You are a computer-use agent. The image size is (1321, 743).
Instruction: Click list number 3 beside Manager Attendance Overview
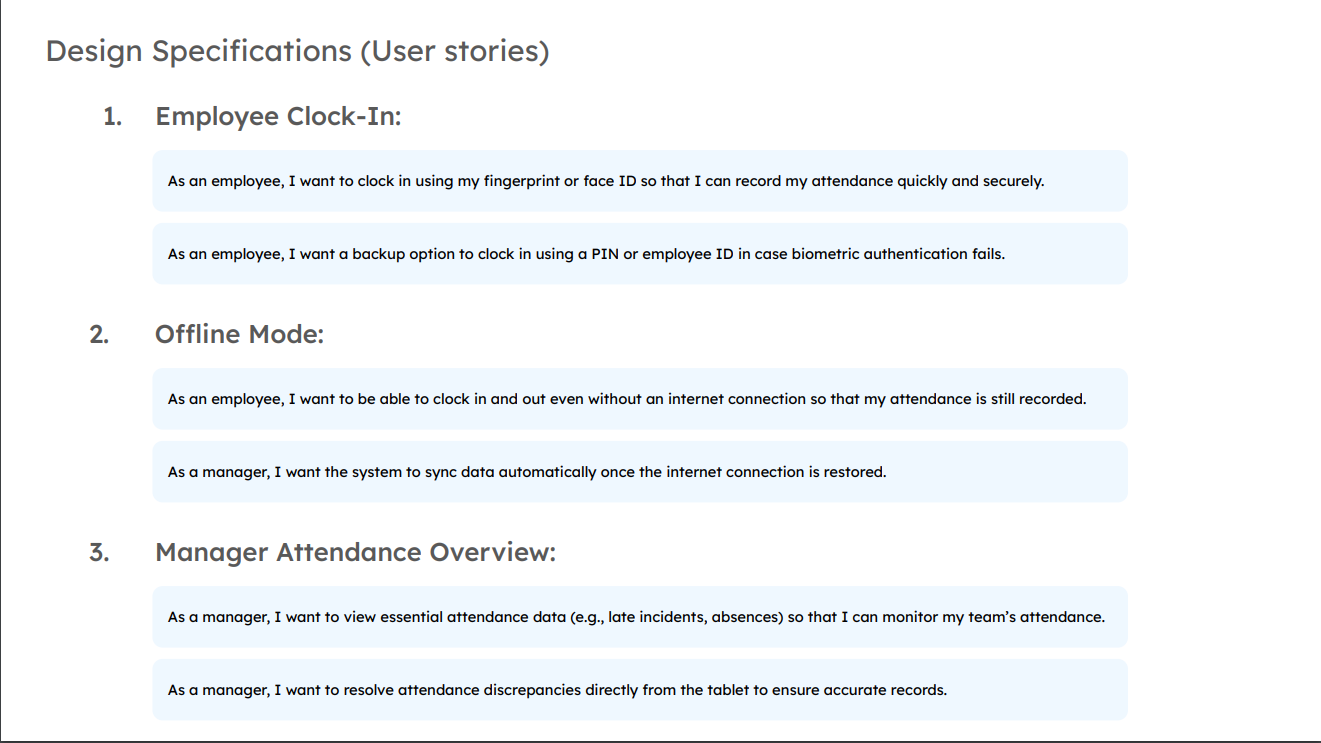99,553
